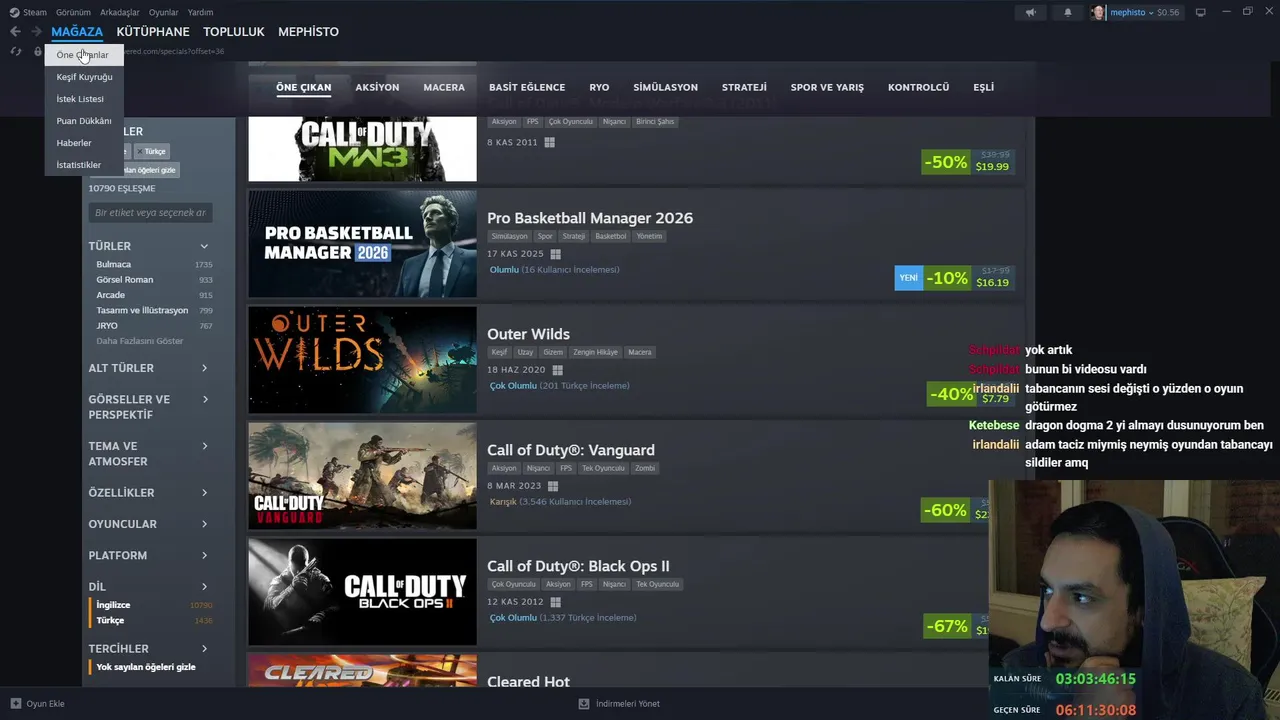Open the announcements megaphone icon
Screen dimensions: 1280x720
pos(1030,12)
